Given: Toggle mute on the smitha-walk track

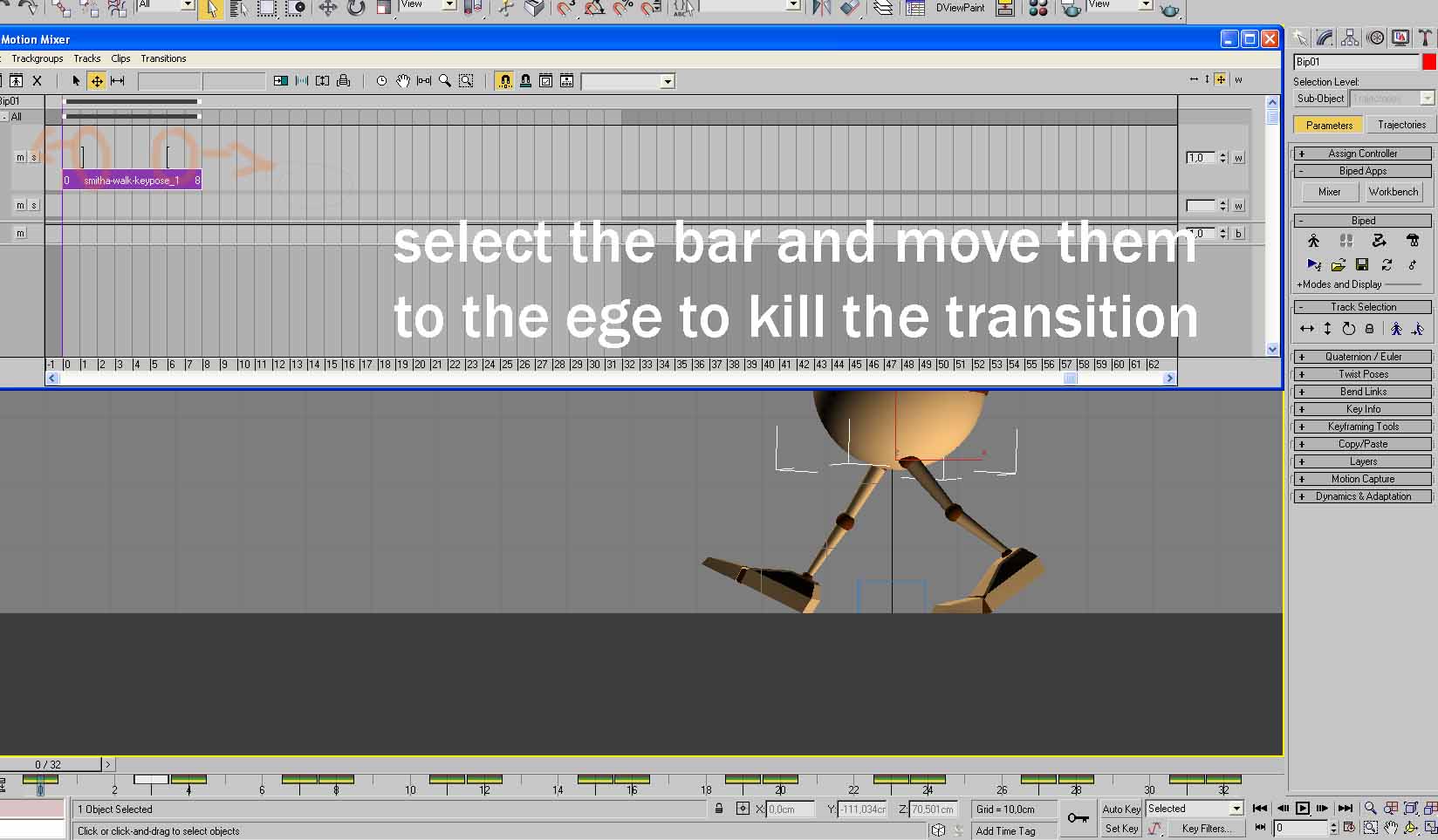Looking at the screenshot, I should (20, 157).
